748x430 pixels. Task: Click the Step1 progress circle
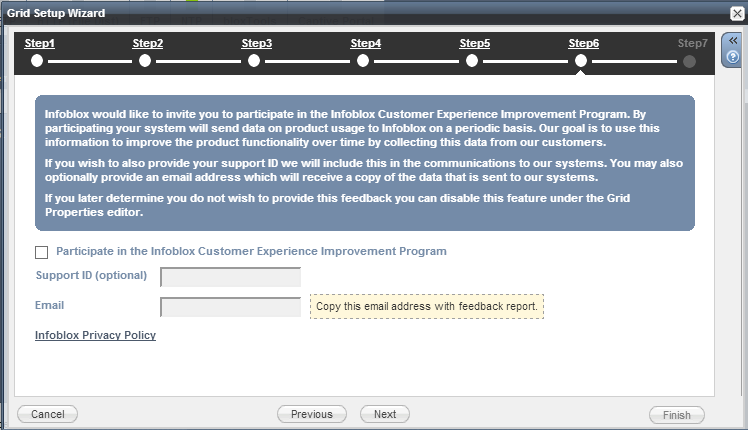[37, 61]
